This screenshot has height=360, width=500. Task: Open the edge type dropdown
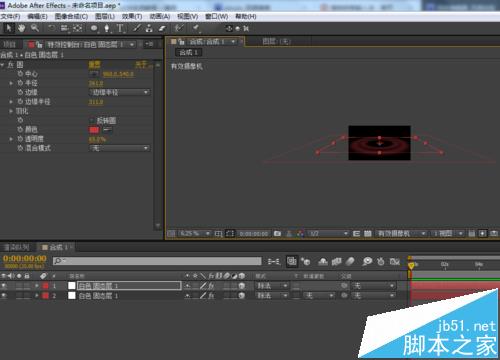[120, 92]
